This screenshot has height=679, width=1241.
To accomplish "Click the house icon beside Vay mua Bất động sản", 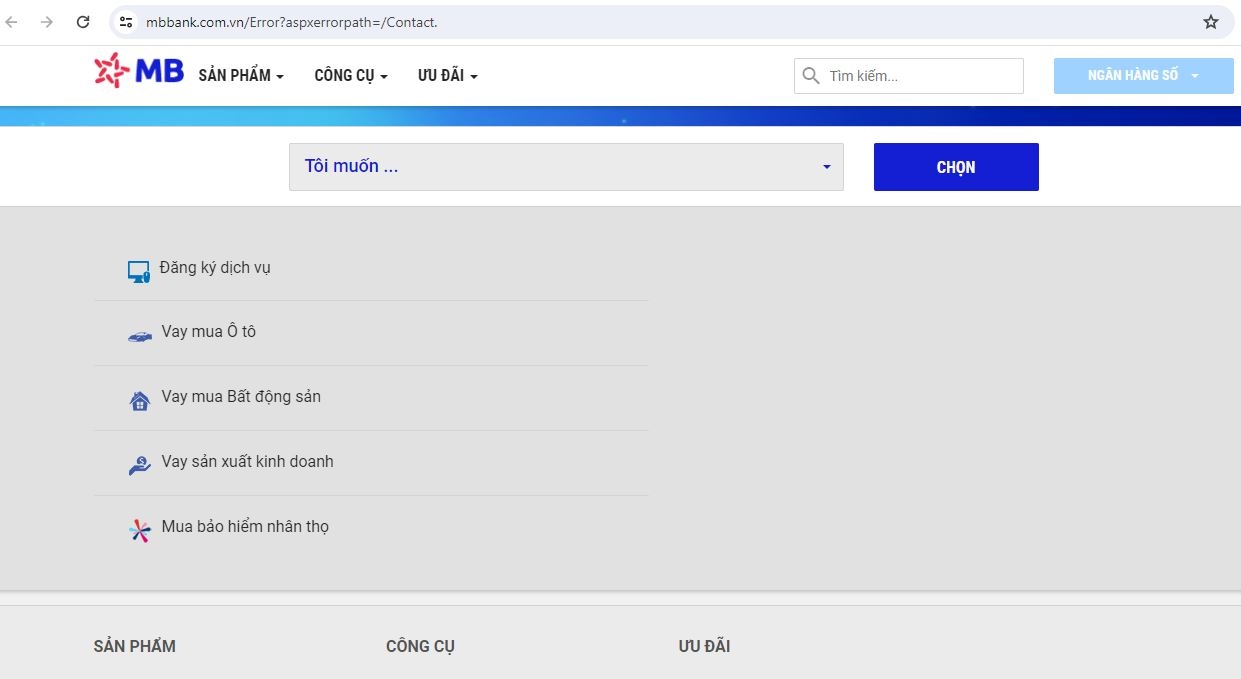I will (140, 401).
